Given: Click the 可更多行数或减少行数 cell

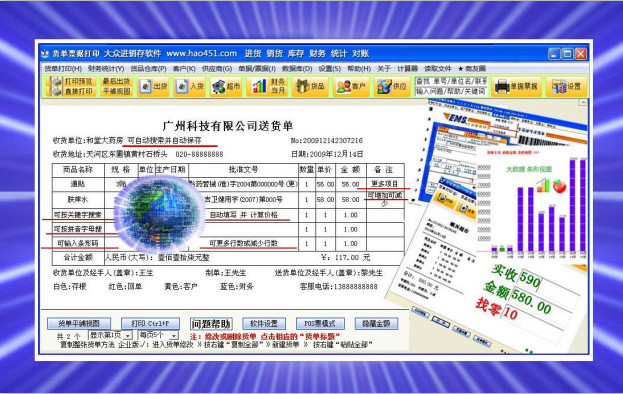Looking at the screenshot, I should click(x=243, y=243).
